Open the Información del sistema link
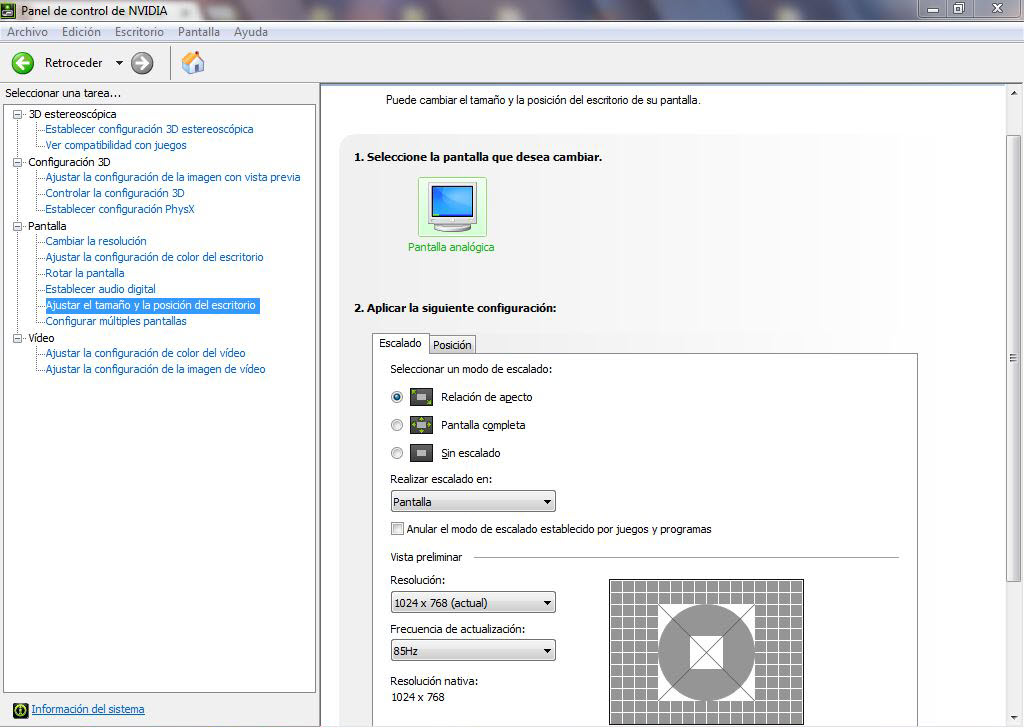1024x728 pixels. tap(88, 710)
